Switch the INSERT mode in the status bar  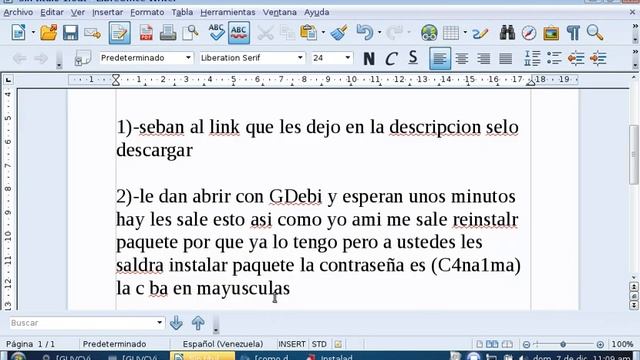click(291, 344)
